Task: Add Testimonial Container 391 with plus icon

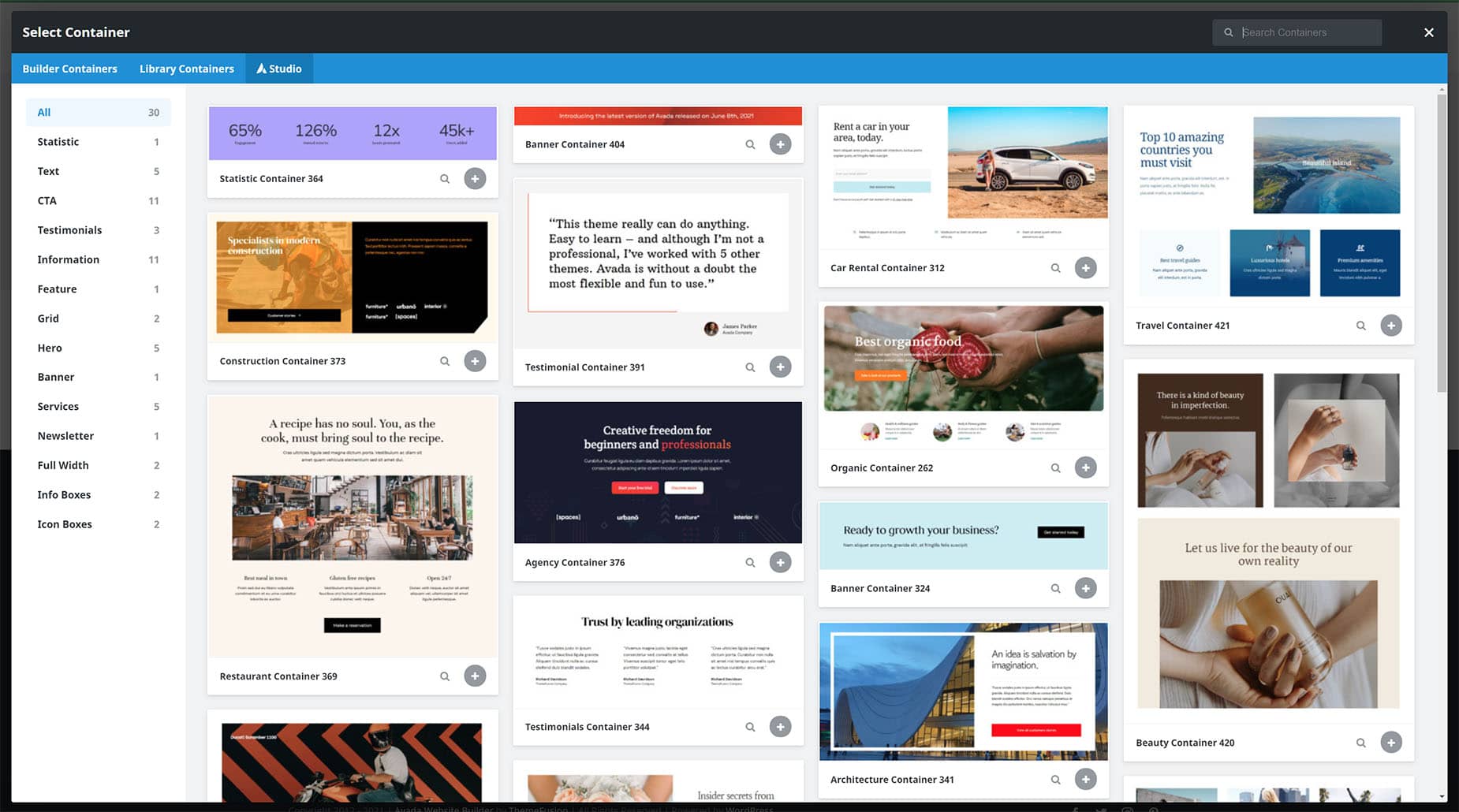Action: point(780,367)
